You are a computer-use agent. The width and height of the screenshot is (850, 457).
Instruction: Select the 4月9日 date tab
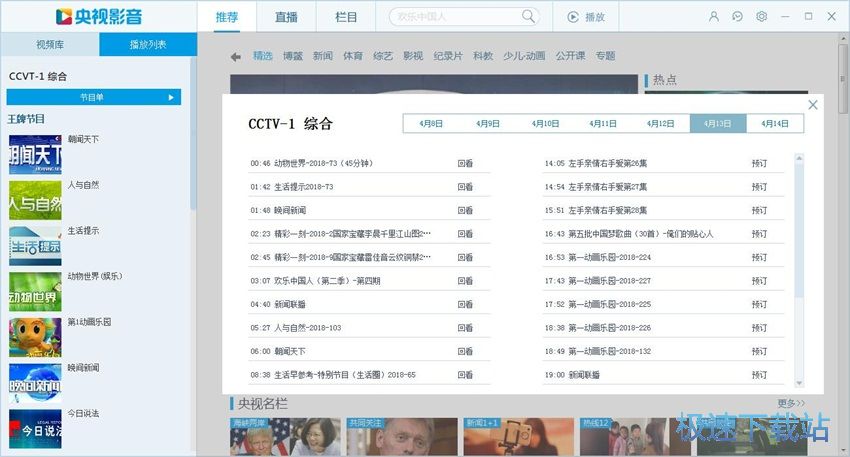click(488, 124)
